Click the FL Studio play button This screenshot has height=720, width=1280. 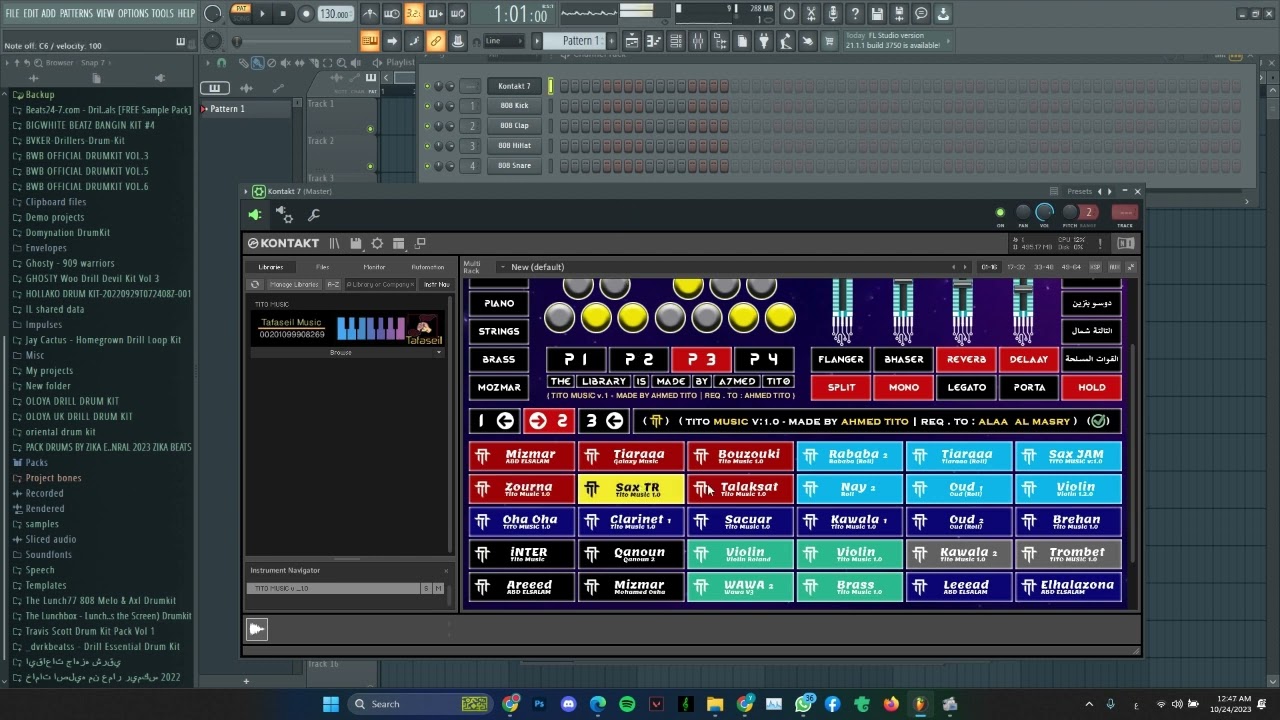click(262, 14)
